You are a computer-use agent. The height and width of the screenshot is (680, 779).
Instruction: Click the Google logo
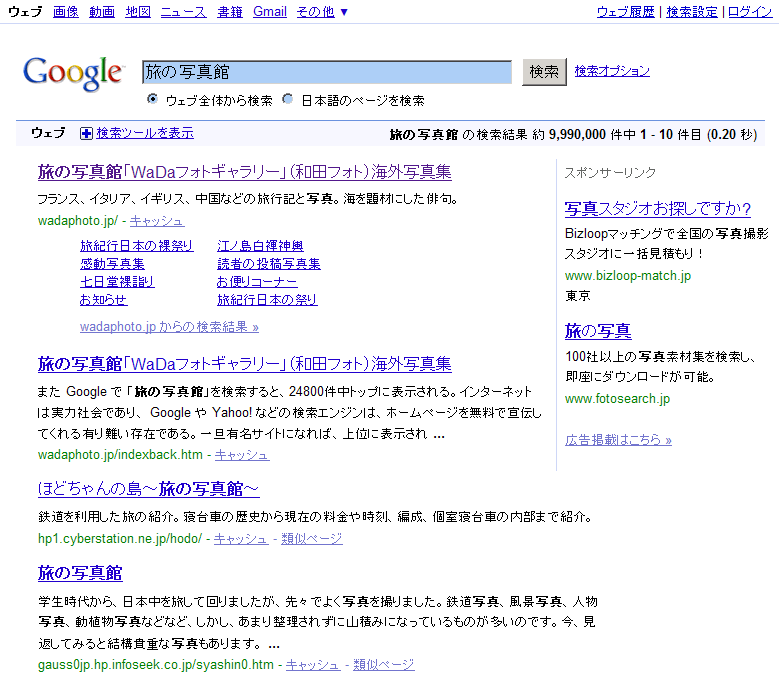tap(73, 74)
